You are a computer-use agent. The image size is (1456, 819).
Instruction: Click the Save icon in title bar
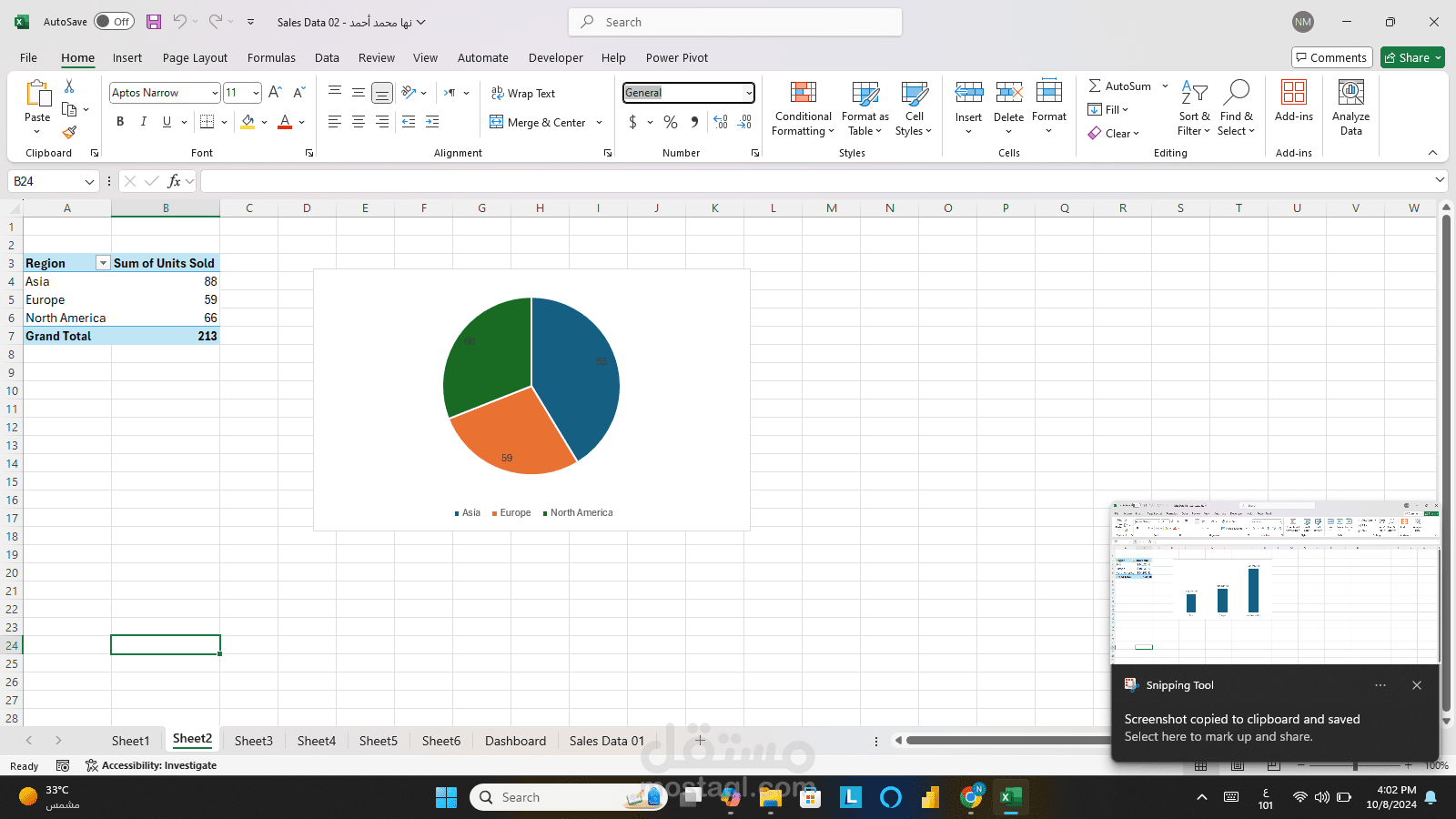pos(154,22)
